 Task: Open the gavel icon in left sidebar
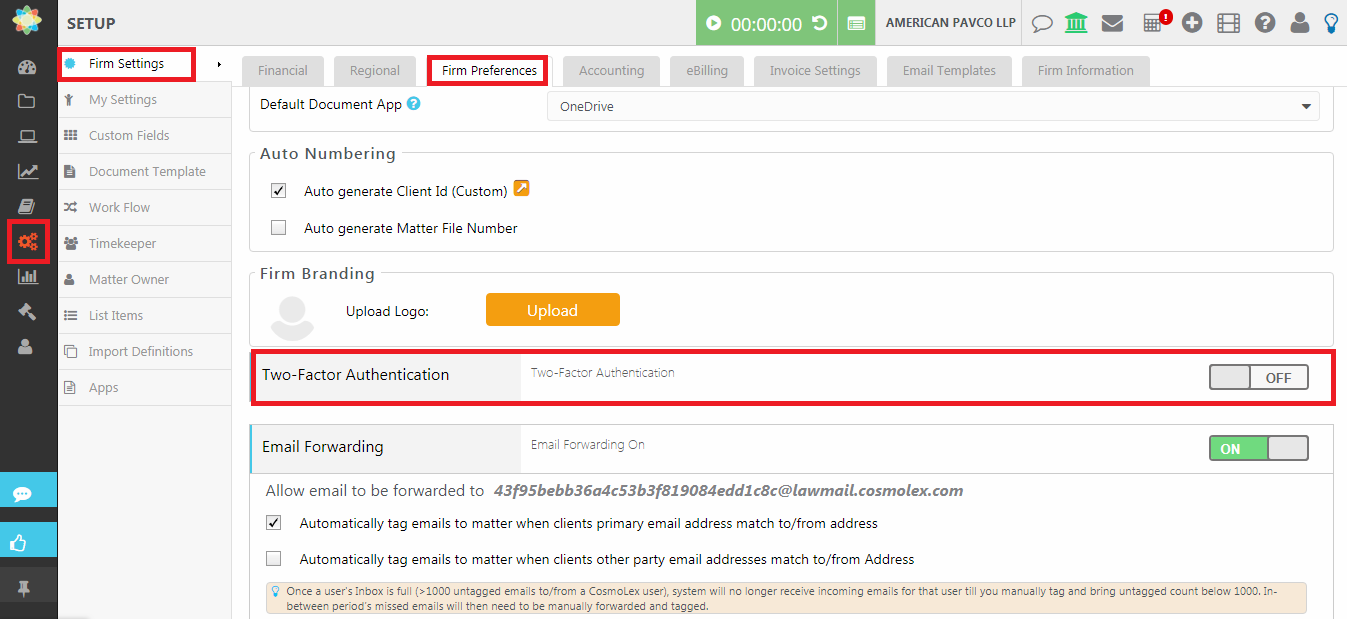tap(27, 311)
